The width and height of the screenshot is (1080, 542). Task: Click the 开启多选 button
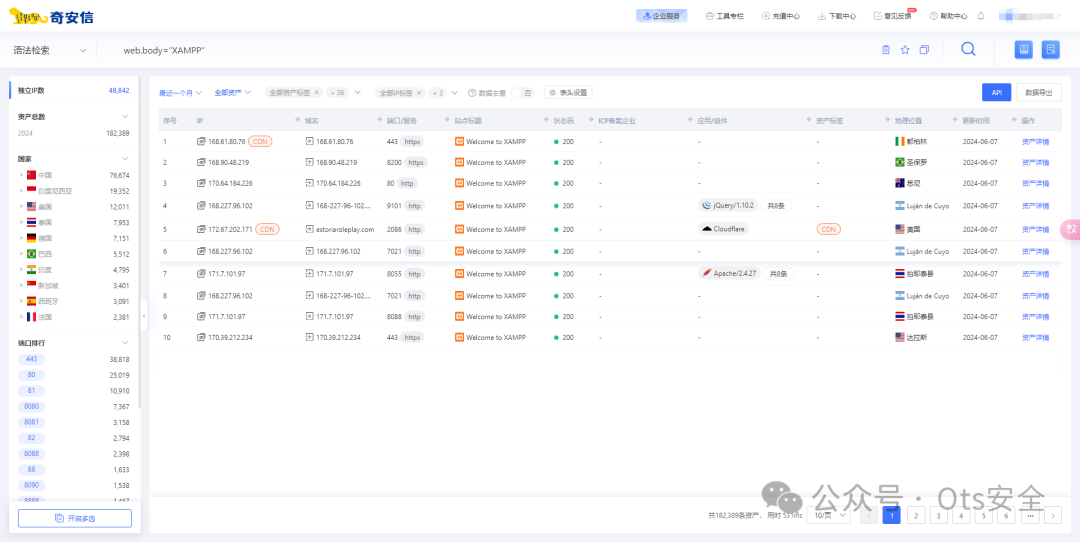pyautogui.click(x=74, y=519)
